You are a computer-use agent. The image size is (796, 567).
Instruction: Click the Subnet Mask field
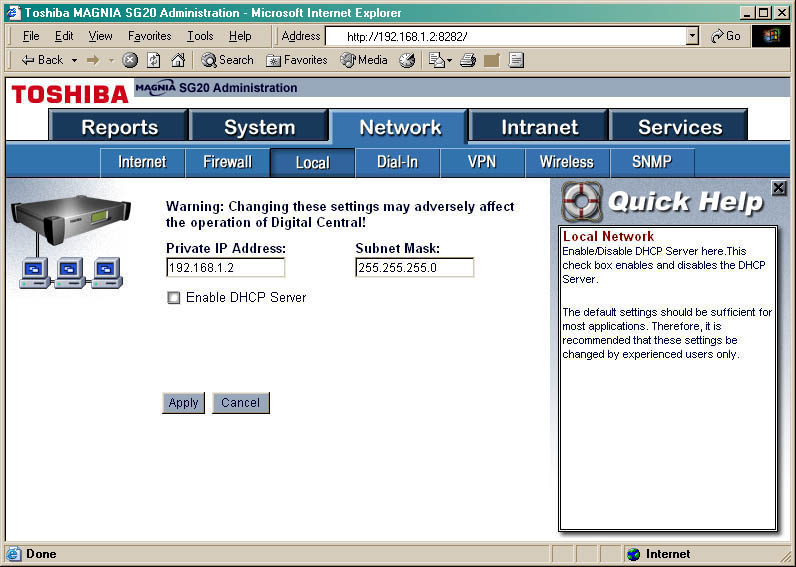coord(415,268)
